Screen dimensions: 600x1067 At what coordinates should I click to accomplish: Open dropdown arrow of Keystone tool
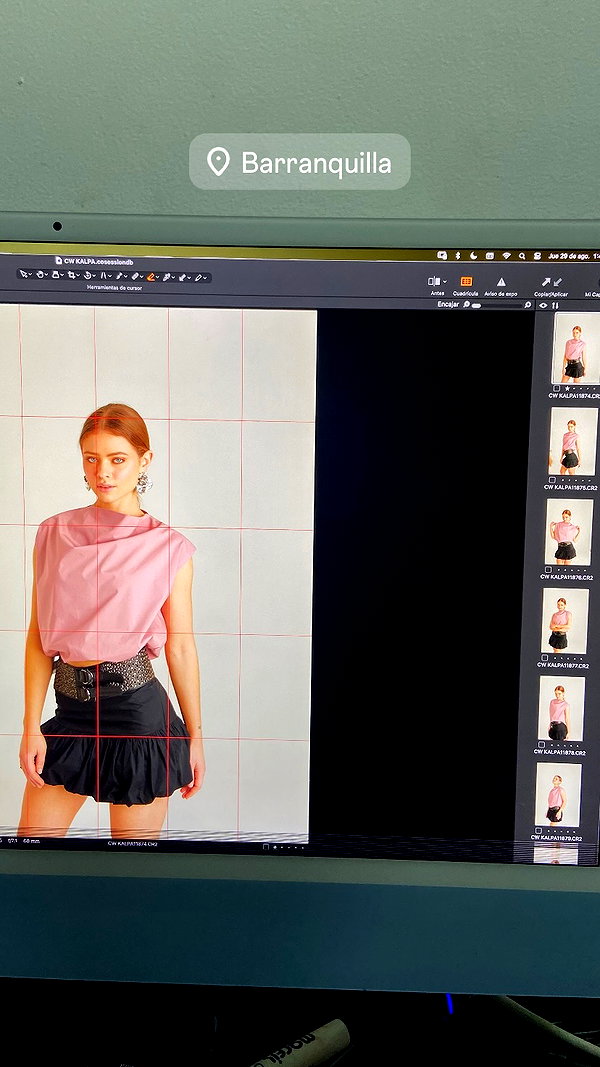pos(110,276)
